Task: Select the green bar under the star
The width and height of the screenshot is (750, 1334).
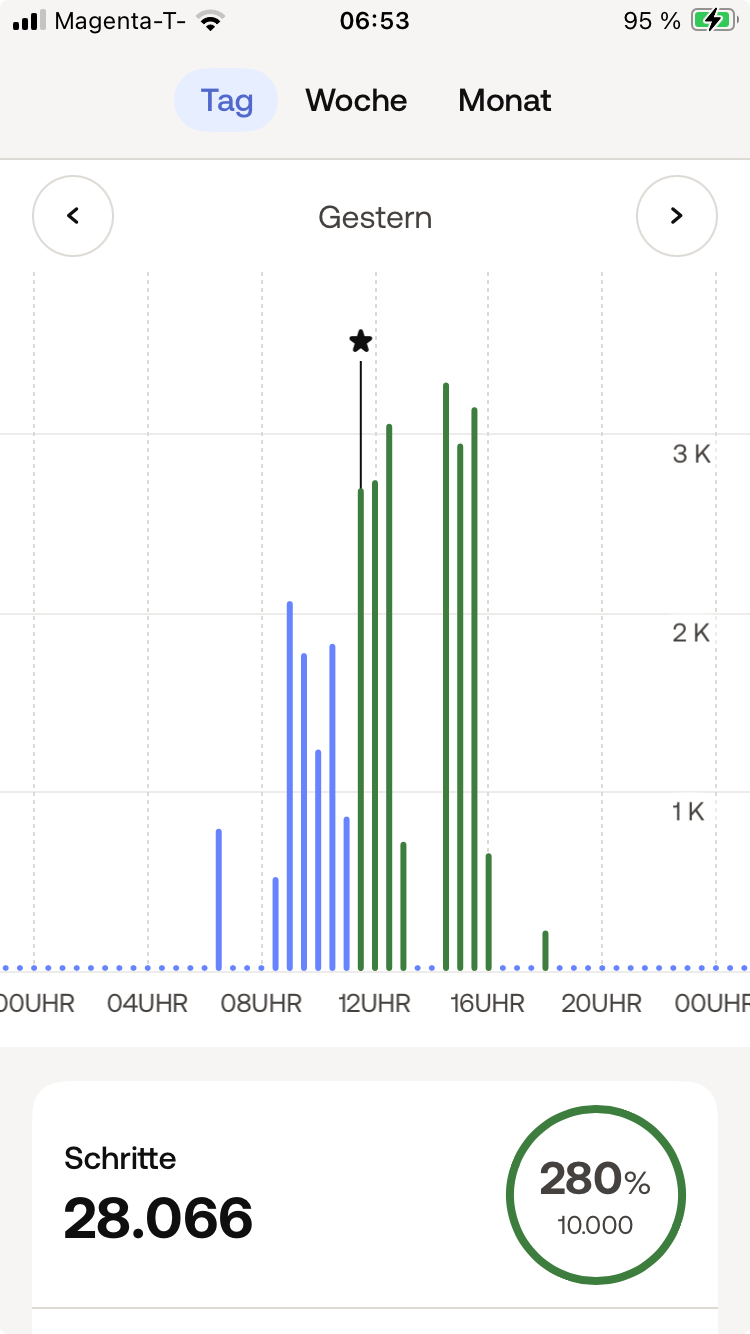Action: [x=361, y=729]
